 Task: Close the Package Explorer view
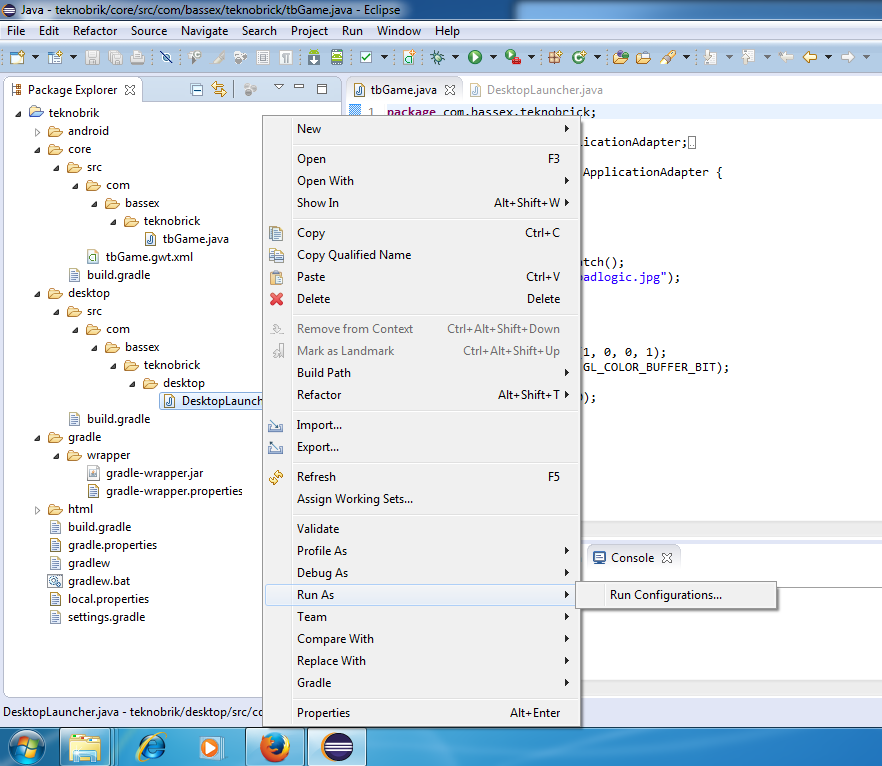pyautogui.click(x=130, y=90)
